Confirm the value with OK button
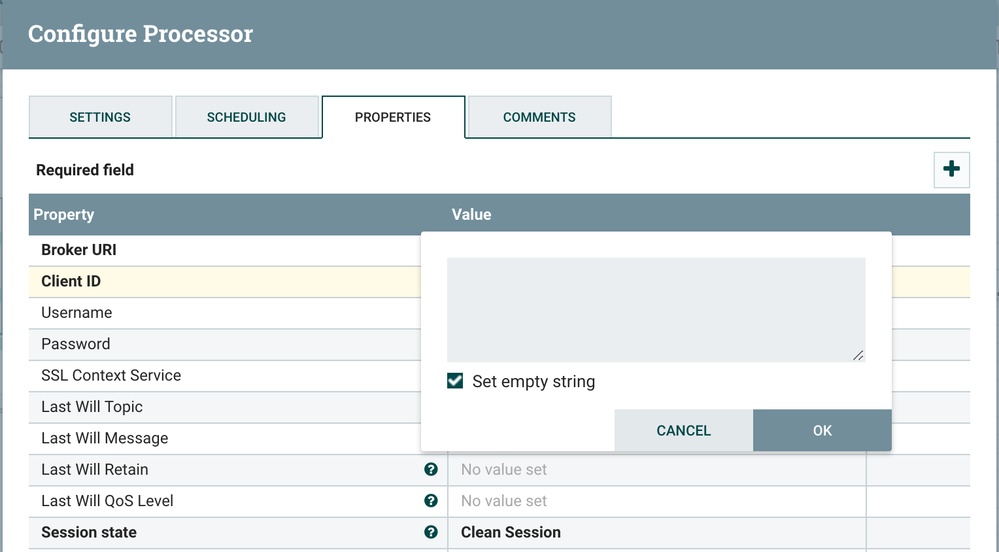This screenshot has width=999, height=552. pyautogui.click(x=822, y=430)
